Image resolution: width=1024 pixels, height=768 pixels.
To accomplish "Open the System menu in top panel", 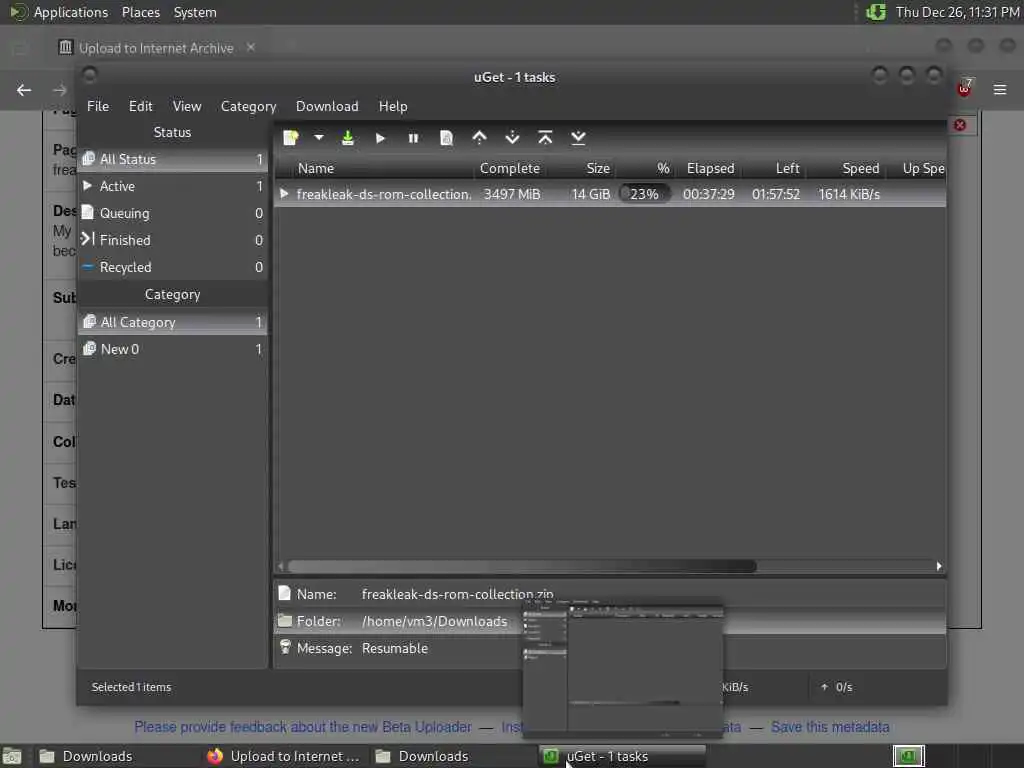I will pos(195,12).
